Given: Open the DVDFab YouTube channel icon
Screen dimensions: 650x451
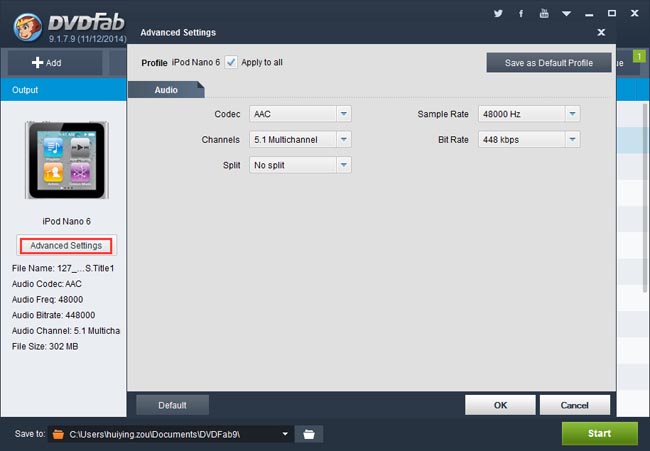Looking at the screenshot, I should pyautogui.click(x=544, y=13).
